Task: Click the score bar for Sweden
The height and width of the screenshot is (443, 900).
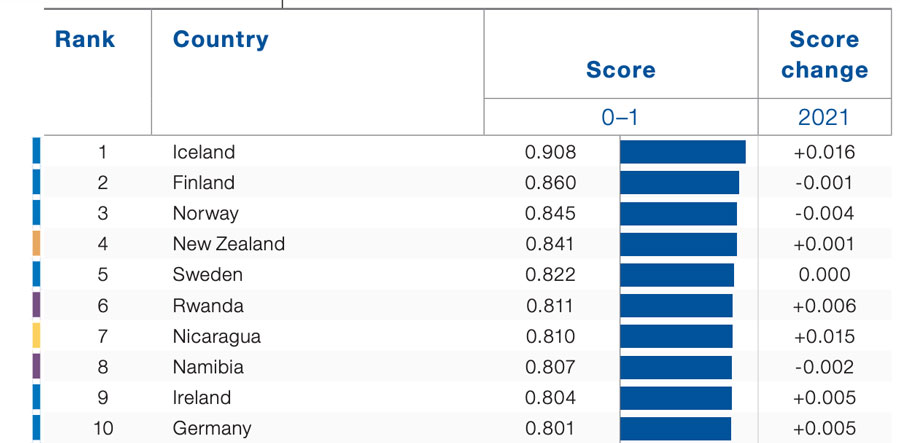Action: click(x=676, y=275)
